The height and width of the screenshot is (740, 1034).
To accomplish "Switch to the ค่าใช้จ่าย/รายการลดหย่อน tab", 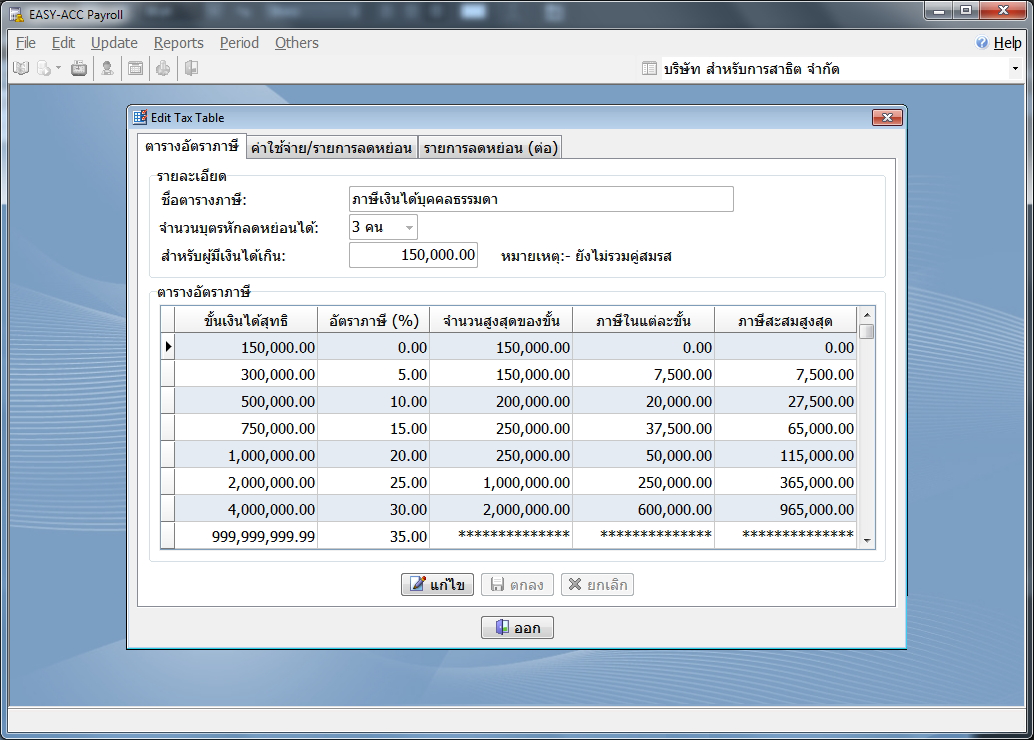I will click(x=331, y=148).
